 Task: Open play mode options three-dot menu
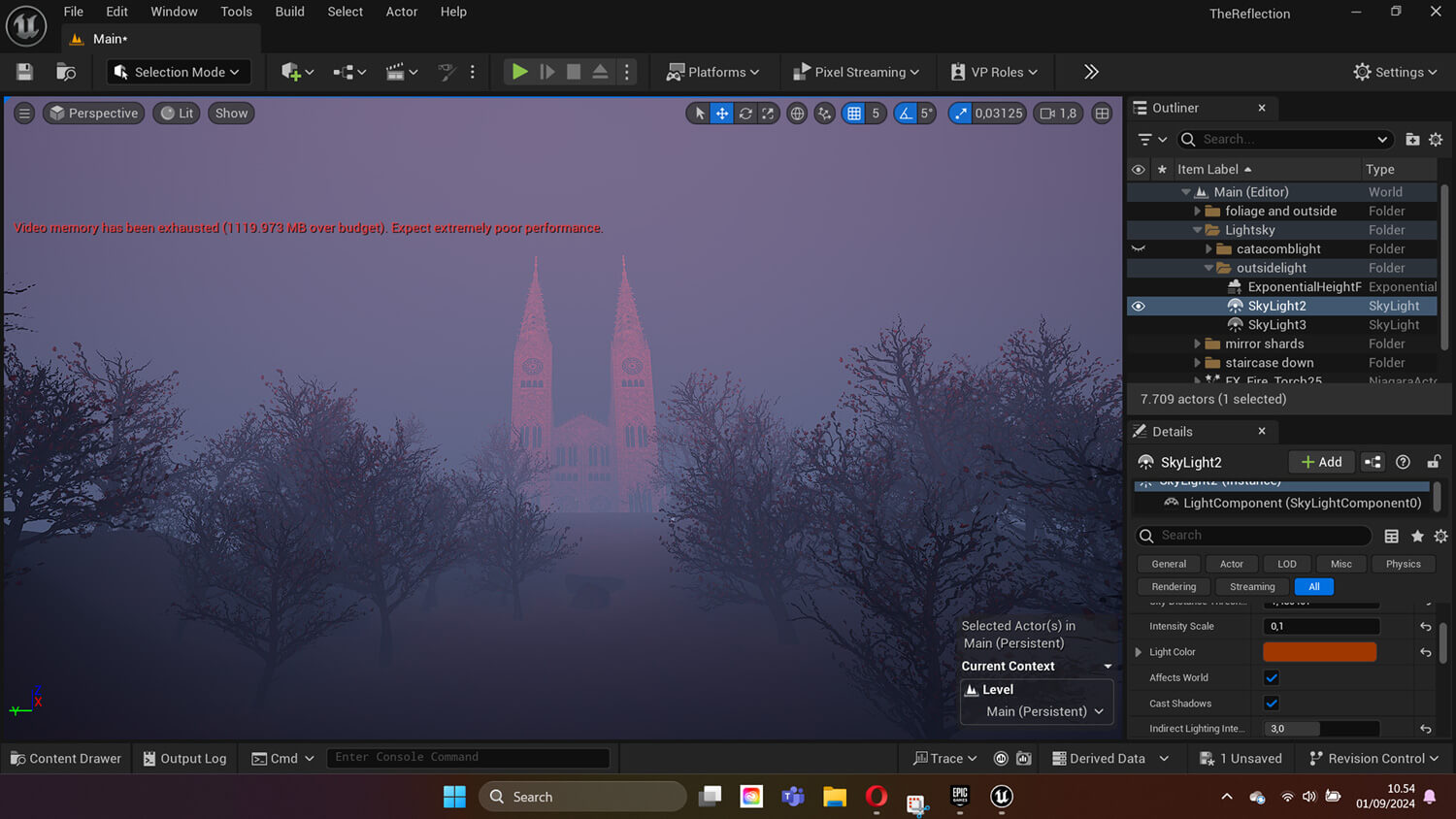point(627,72)
